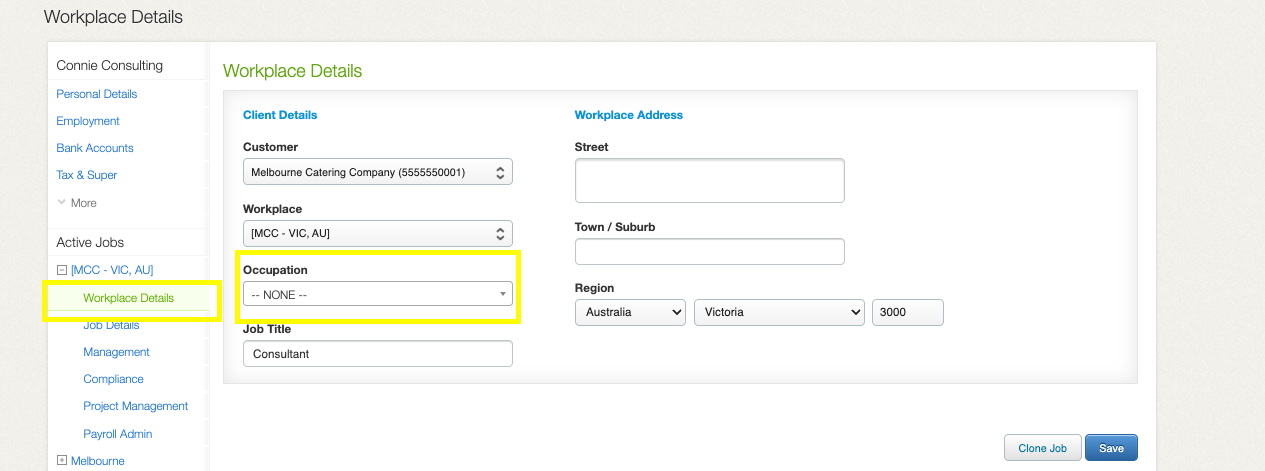Expand the More chevron in sidebar
1265x471 pixels.
click(x=61, y=202)
